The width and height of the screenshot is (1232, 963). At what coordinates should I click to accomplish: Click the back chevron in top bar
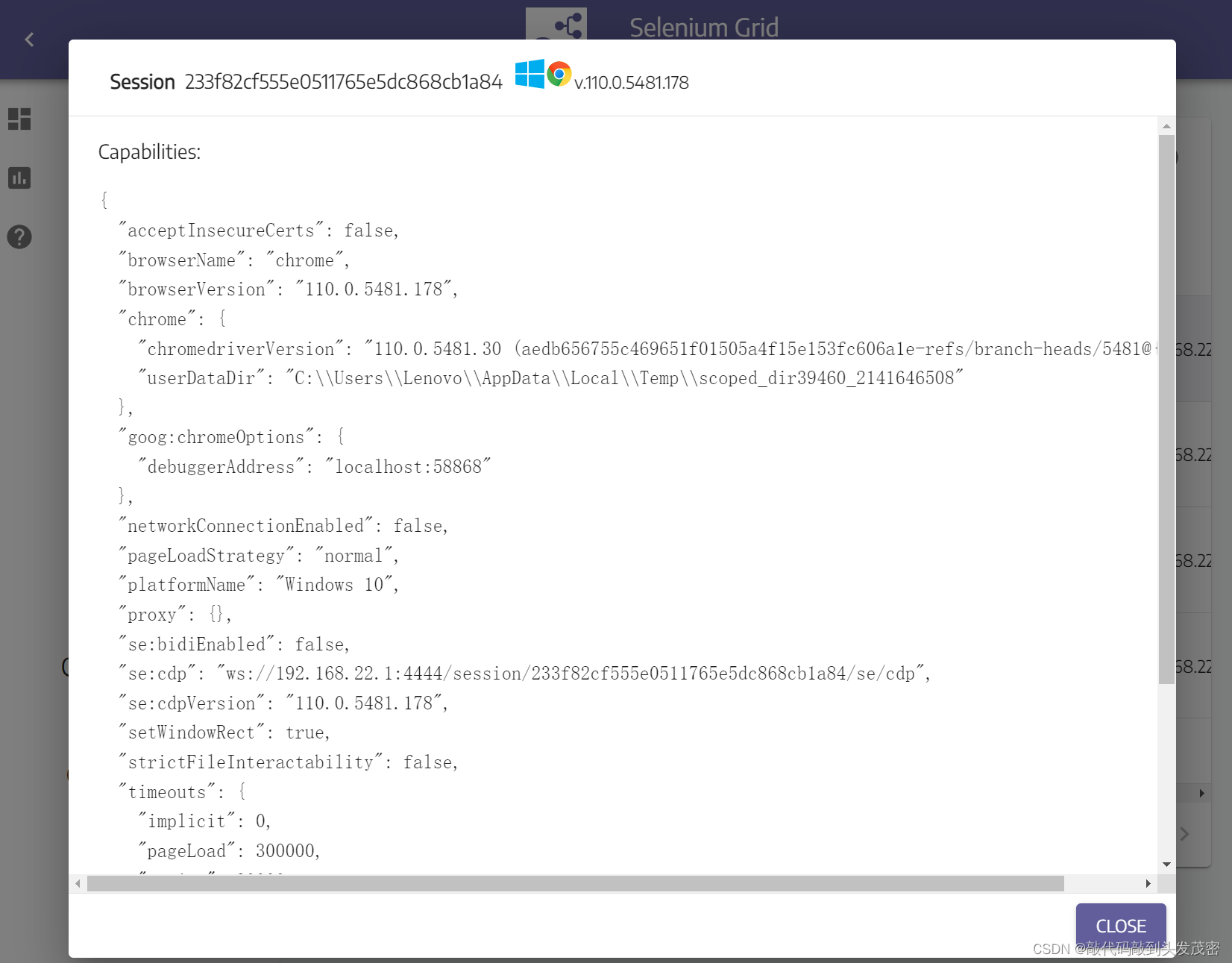click(30, 40)
